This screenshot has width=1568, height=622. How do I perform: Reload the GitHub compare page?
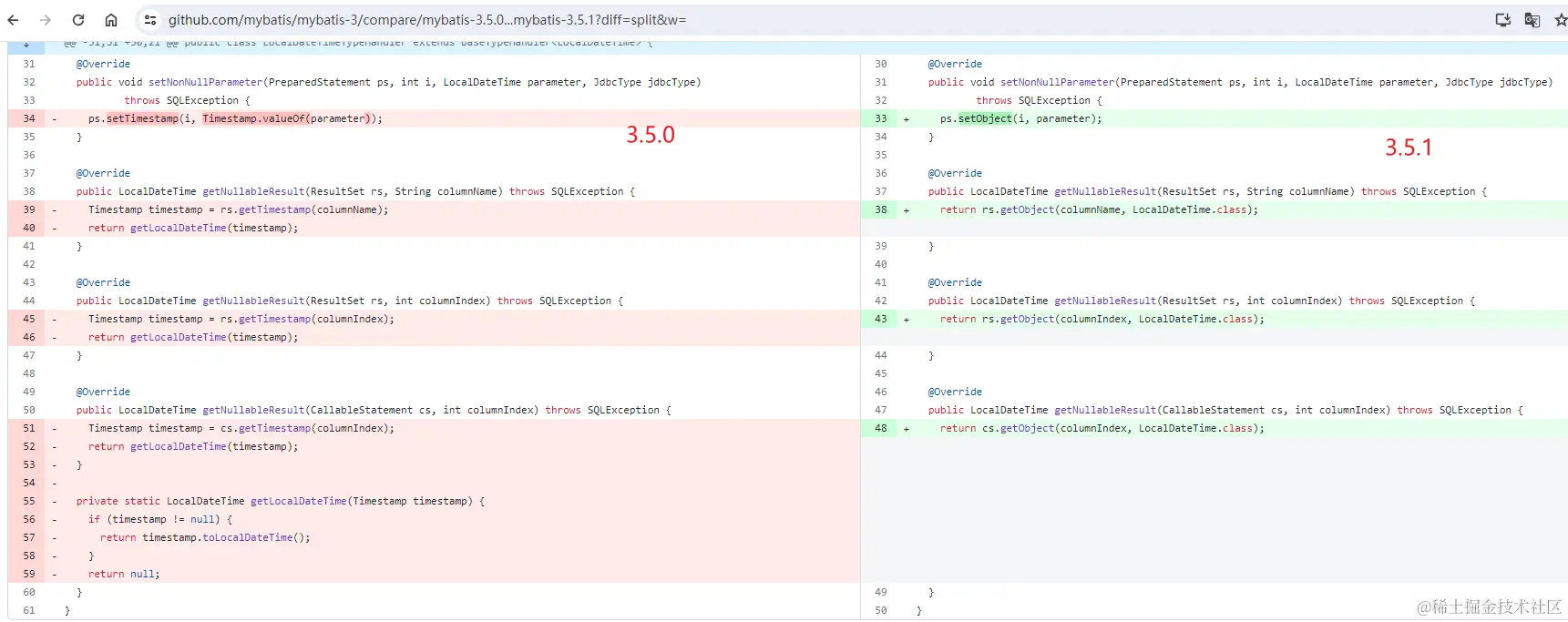pos(78,20)
